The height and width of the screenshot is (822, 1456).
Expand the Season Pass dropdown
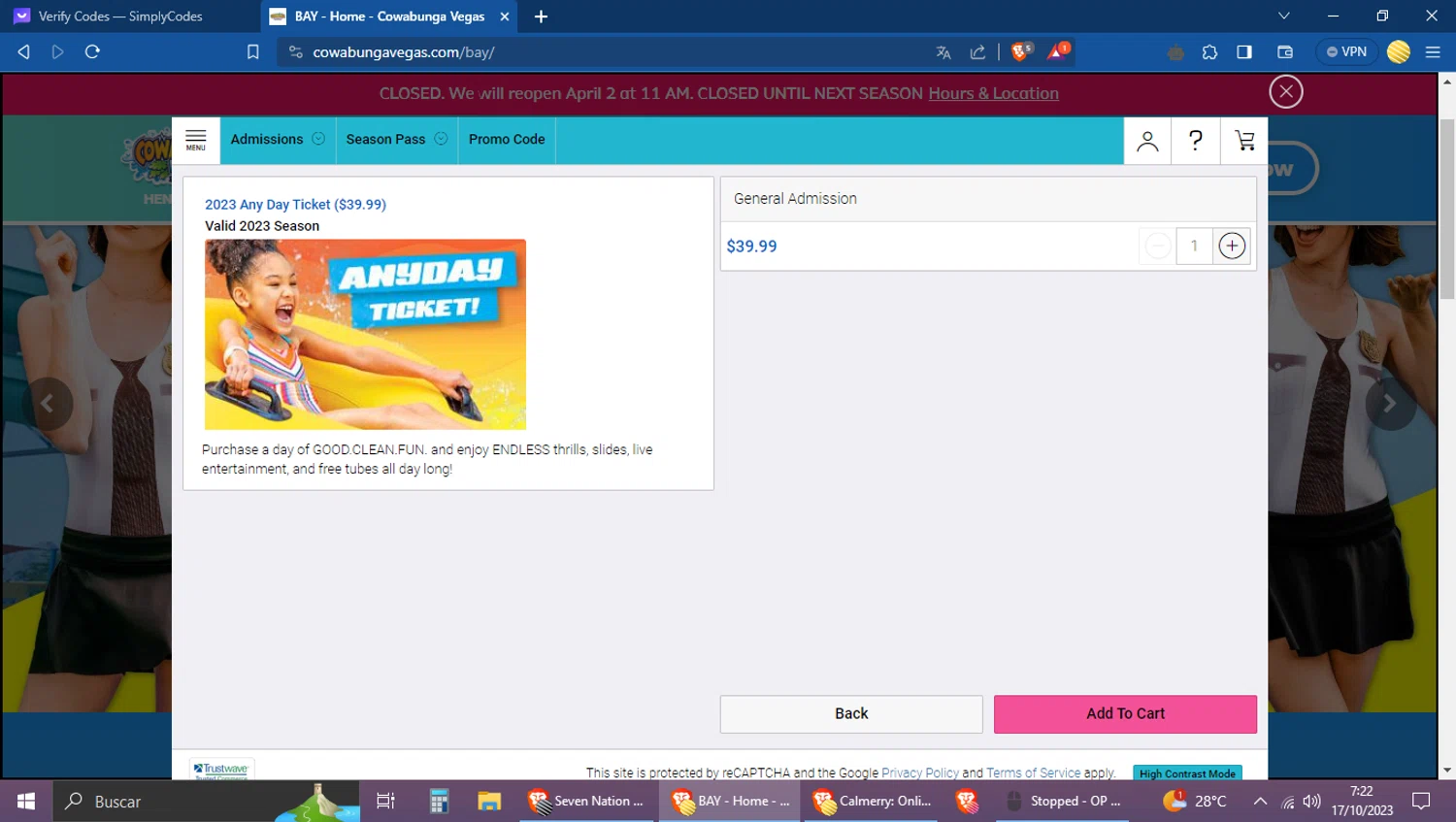[397, 140]
